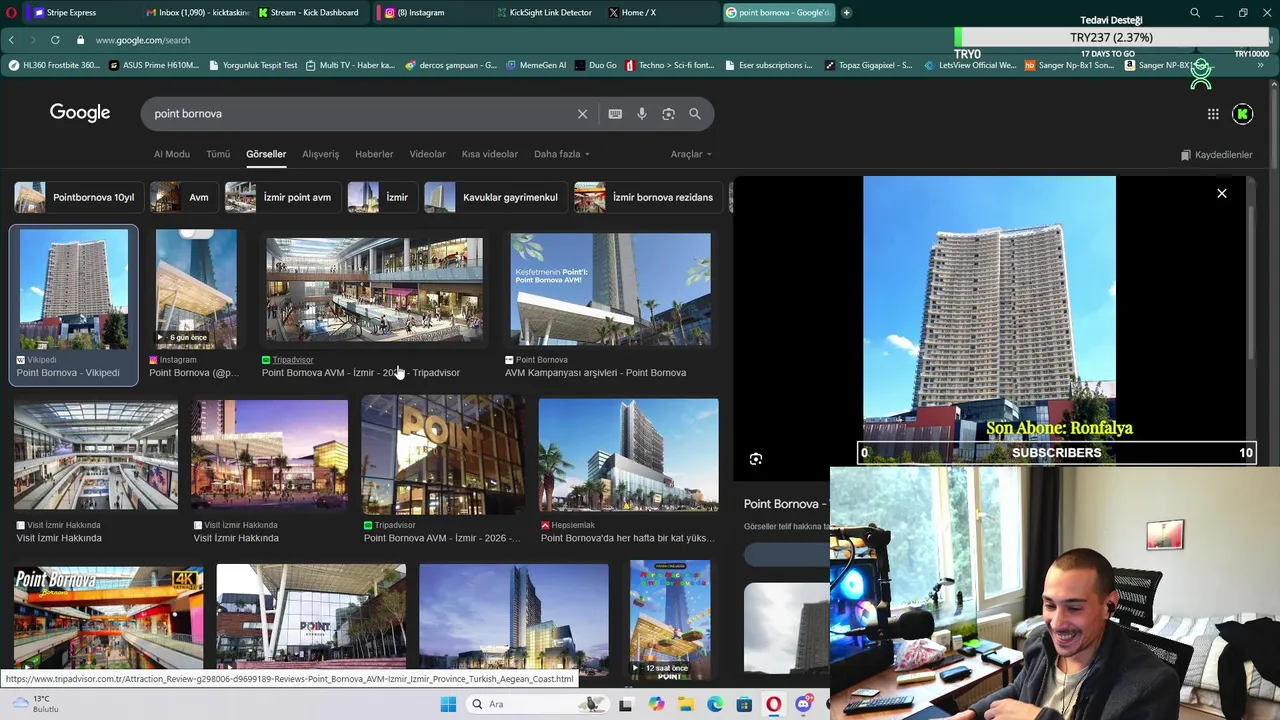The image size is (1280, 720).
Task: Open Kaydedilenler saved items
Action: click(x=1216, y=155)
